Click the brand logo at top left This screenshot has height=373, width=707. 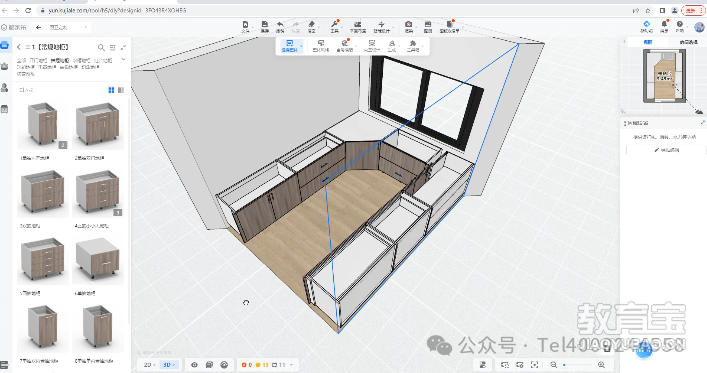(14, 28)
